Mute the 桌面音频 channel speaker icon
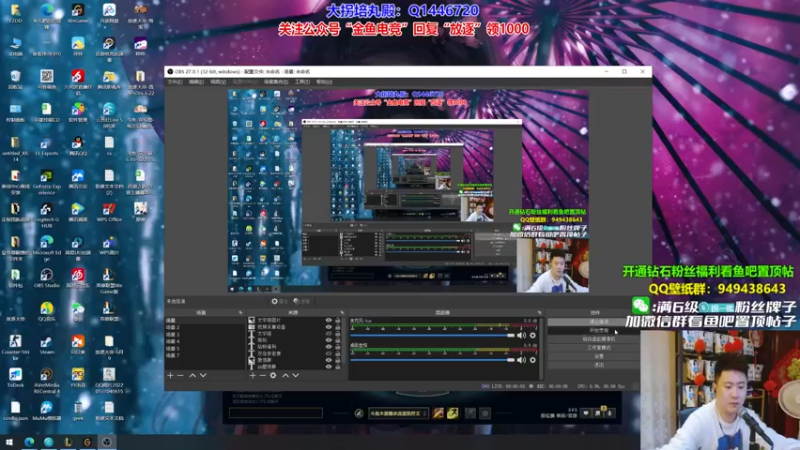The image size is (800, 450). click(x=521, y=360)
